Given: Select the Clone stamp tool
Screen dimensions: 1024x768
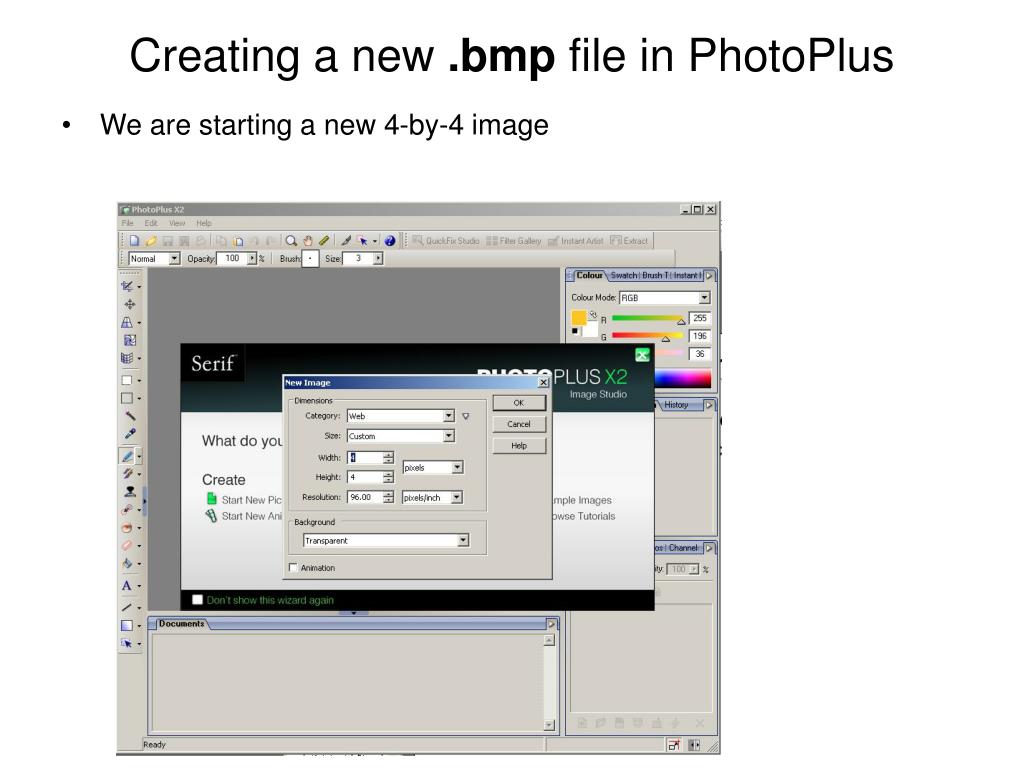Looking at the screenshot, I should 129,492.
